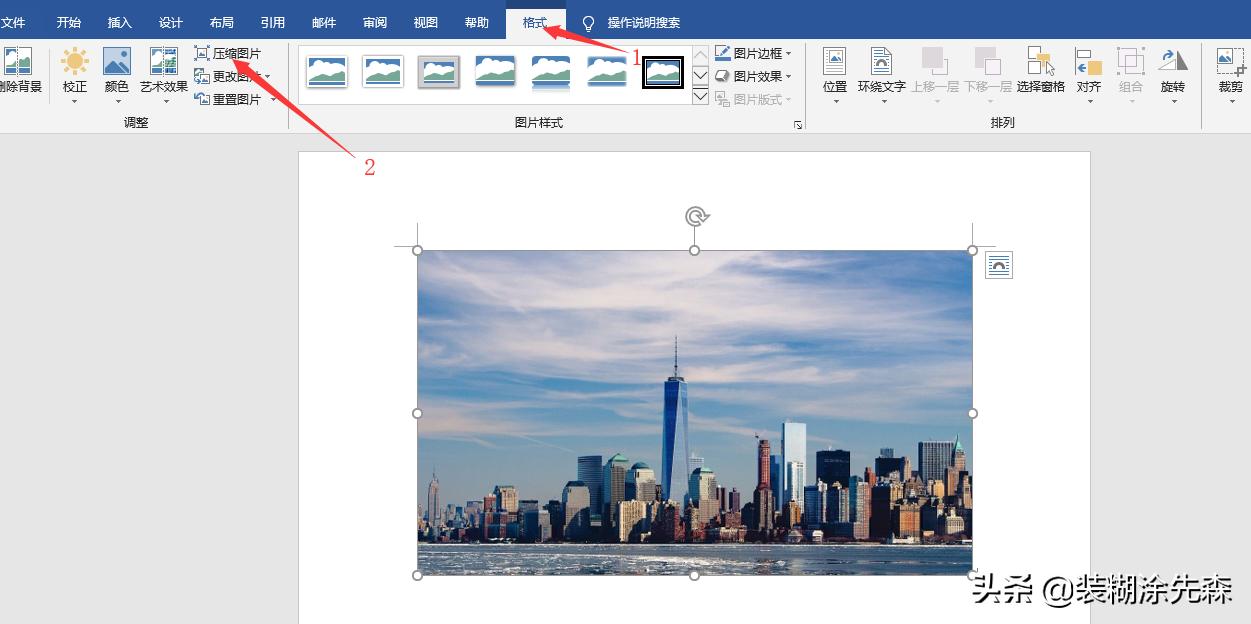Switch to the 插入 tab

120,22
